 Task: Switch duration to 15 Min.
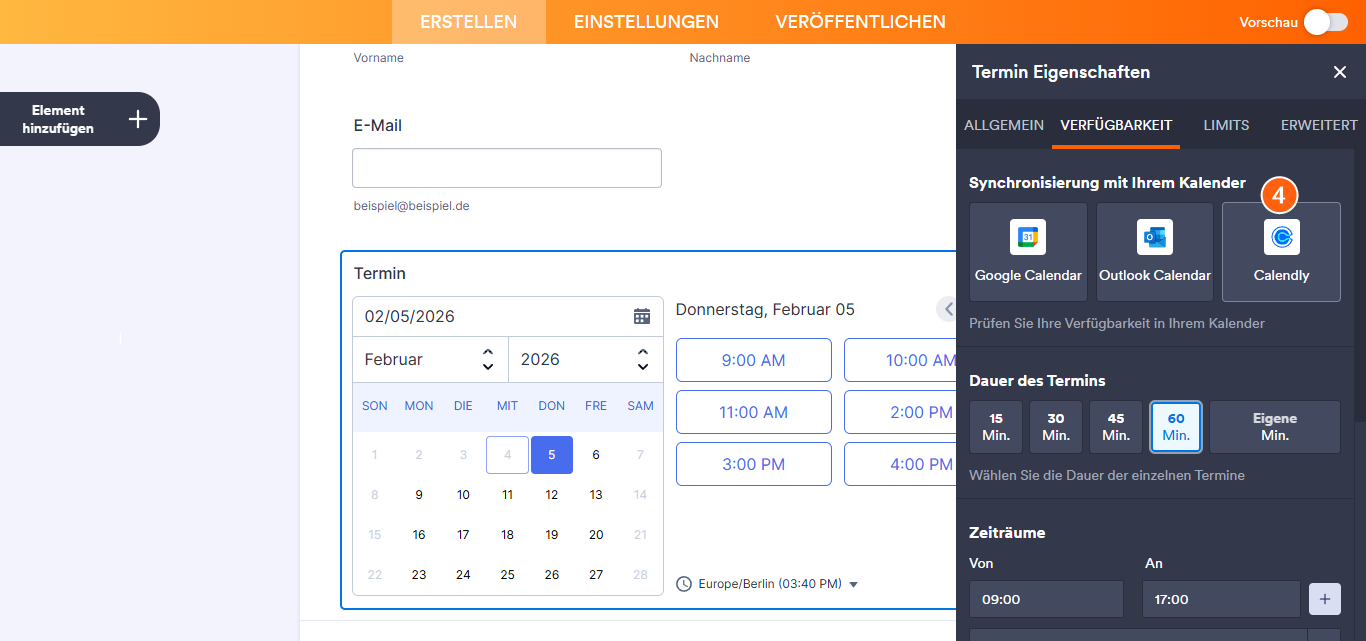995,427
